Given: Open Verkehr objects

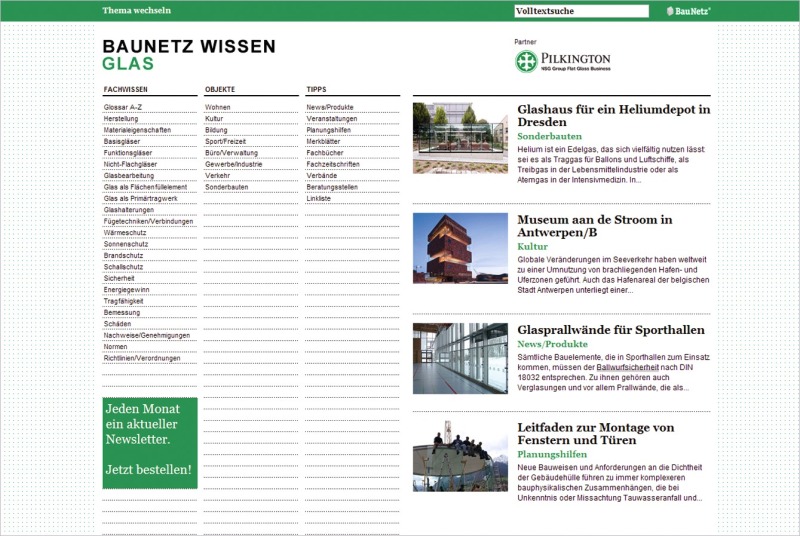Looking at the screenshot, I should 217,175.
